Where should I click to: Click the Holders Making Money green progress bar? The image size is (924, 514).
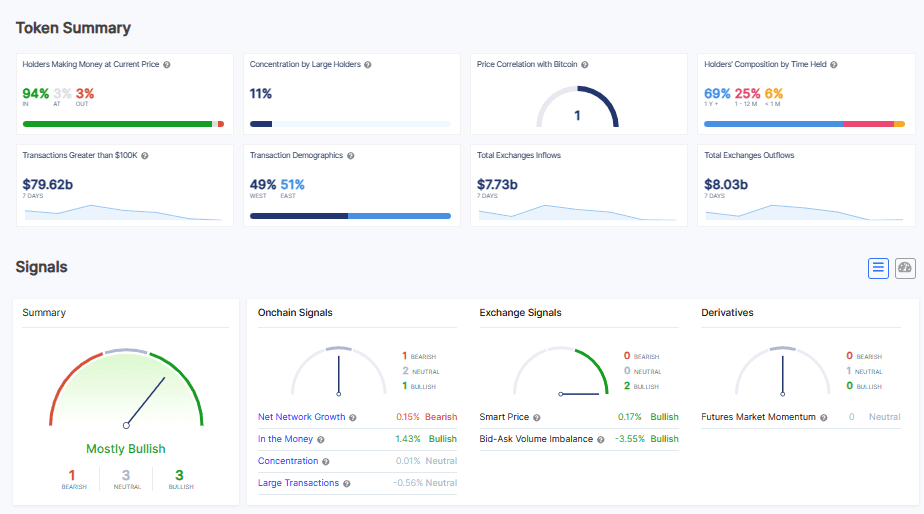coord(117,124)
